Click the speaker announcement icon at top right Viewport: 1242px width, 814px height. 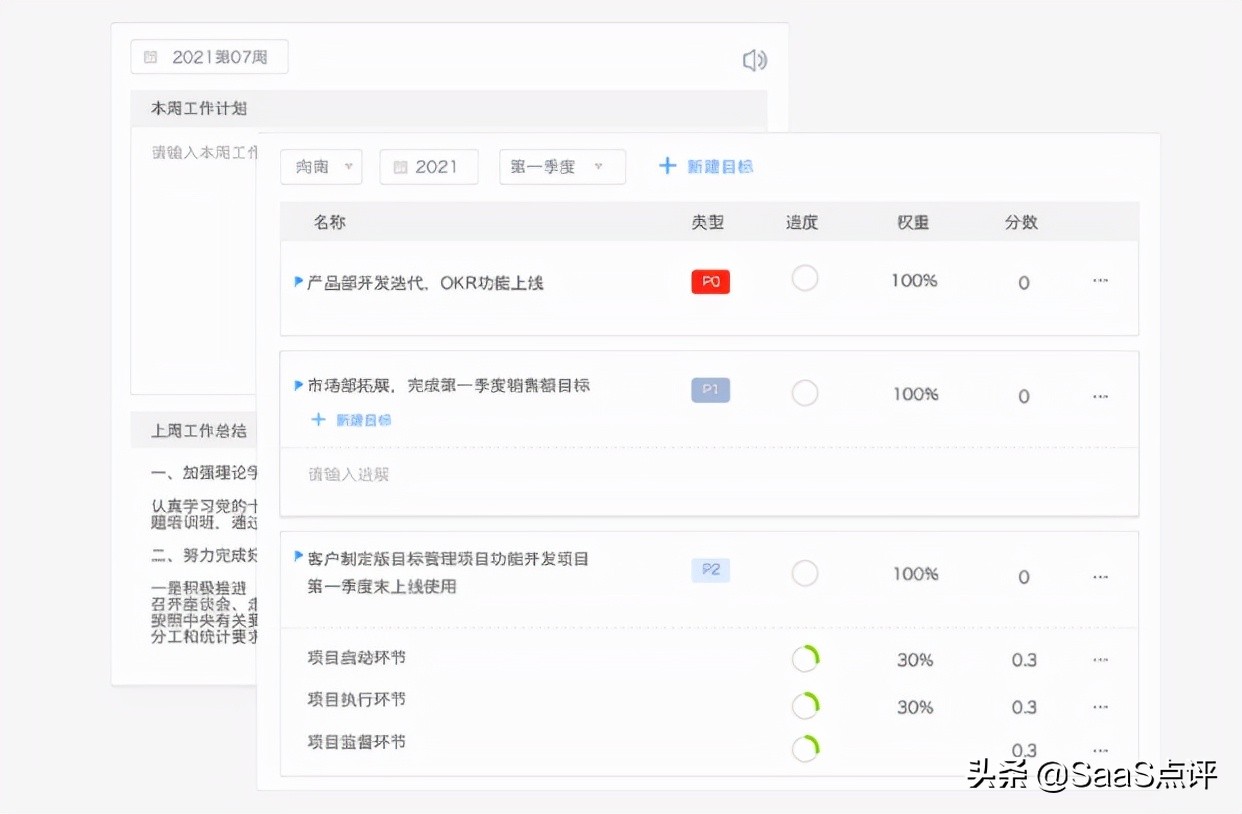point(755,60)
